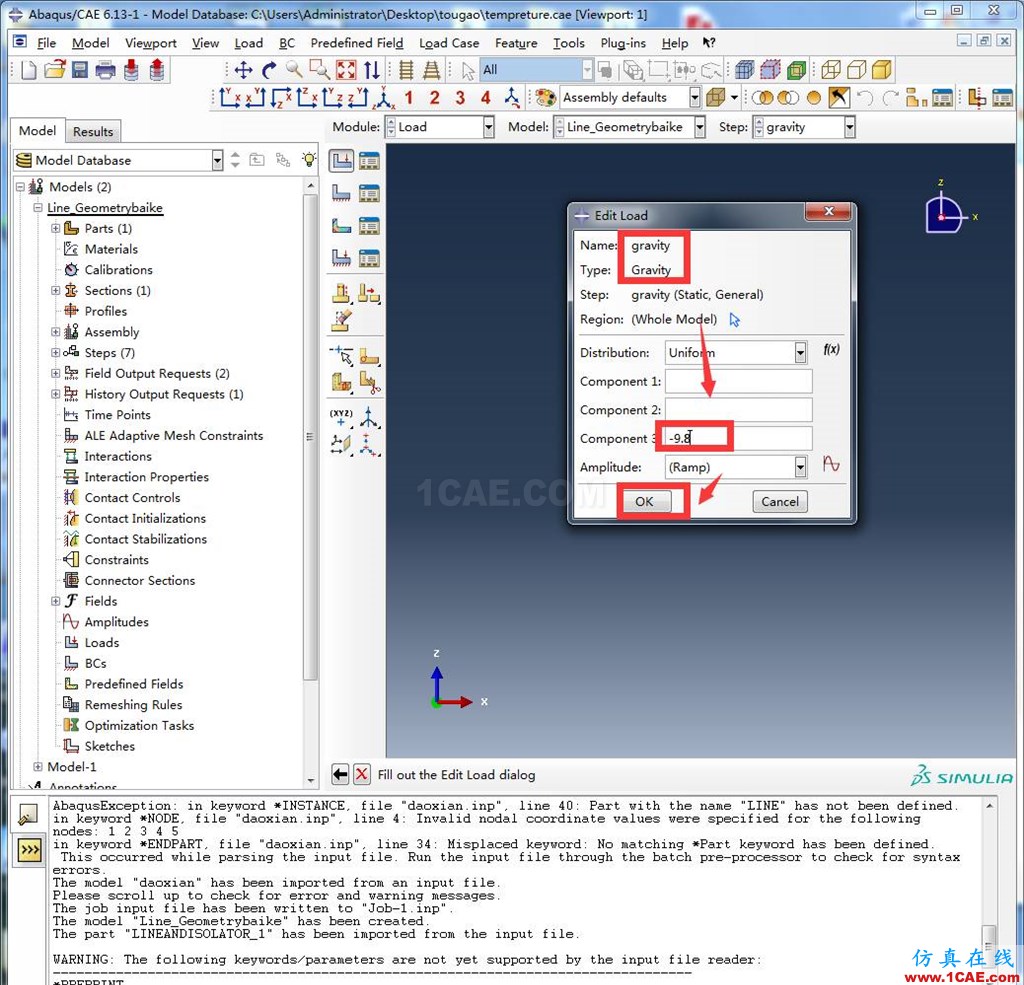This screenshot has height=985, width=1024.
Task: Open the Load Manager icon
Action: pyautogui.click(x=369, y=161)
